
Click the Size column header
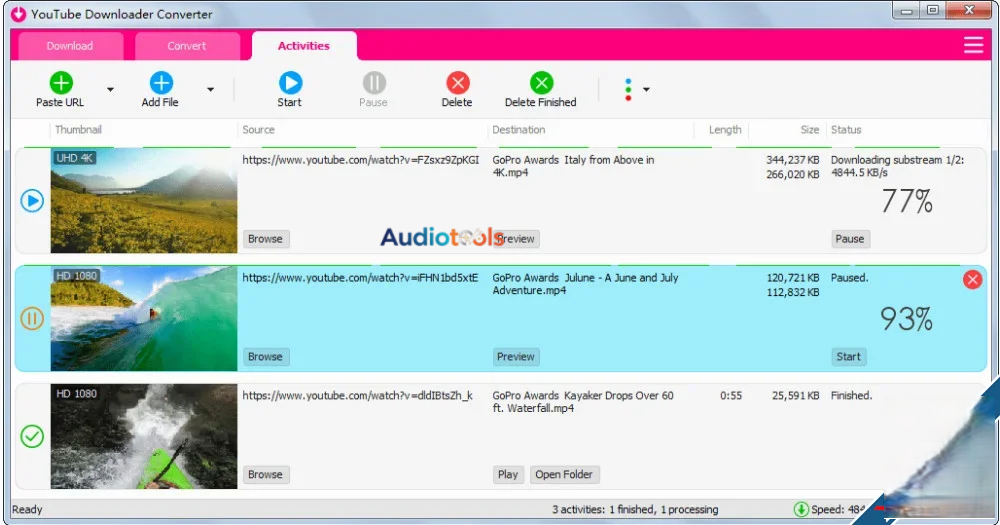809,129
